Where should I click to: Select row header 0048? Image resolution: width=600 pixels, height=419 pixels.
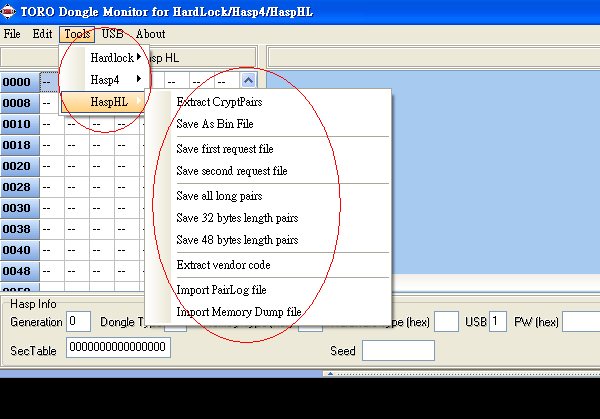tap(20, 271)
